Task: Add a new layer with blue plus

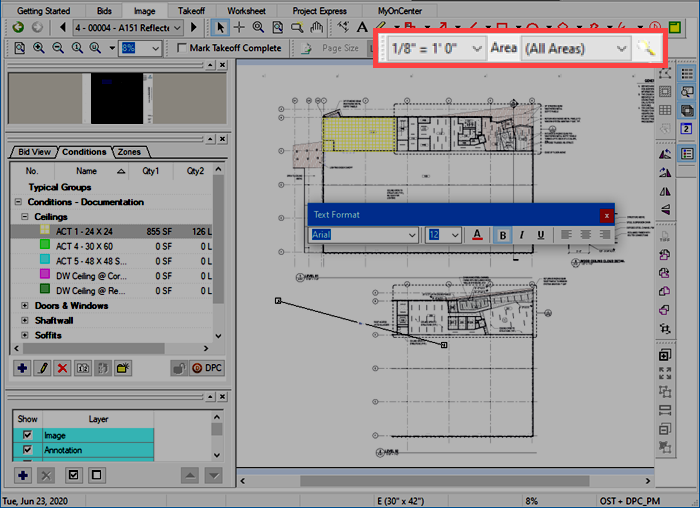Action: [x=23, y=475]
